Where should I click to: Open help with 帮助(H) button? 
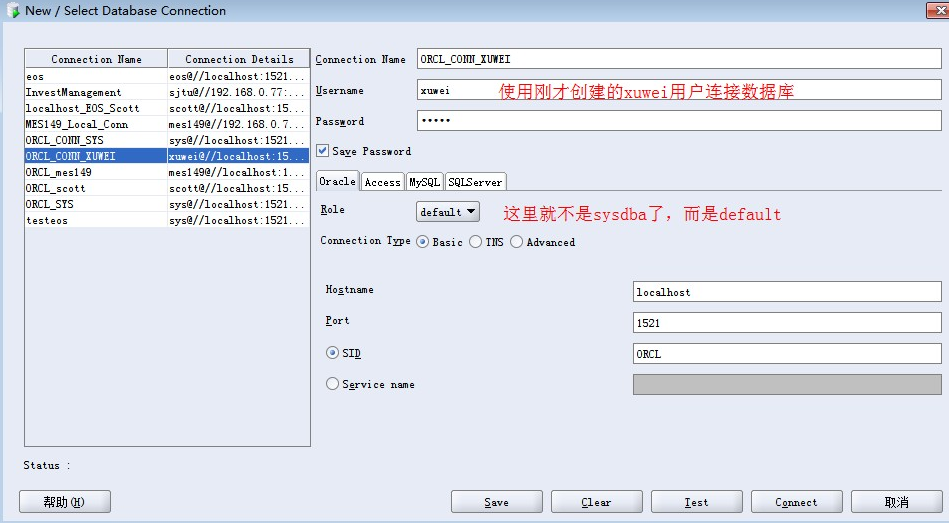coord(65,502)
